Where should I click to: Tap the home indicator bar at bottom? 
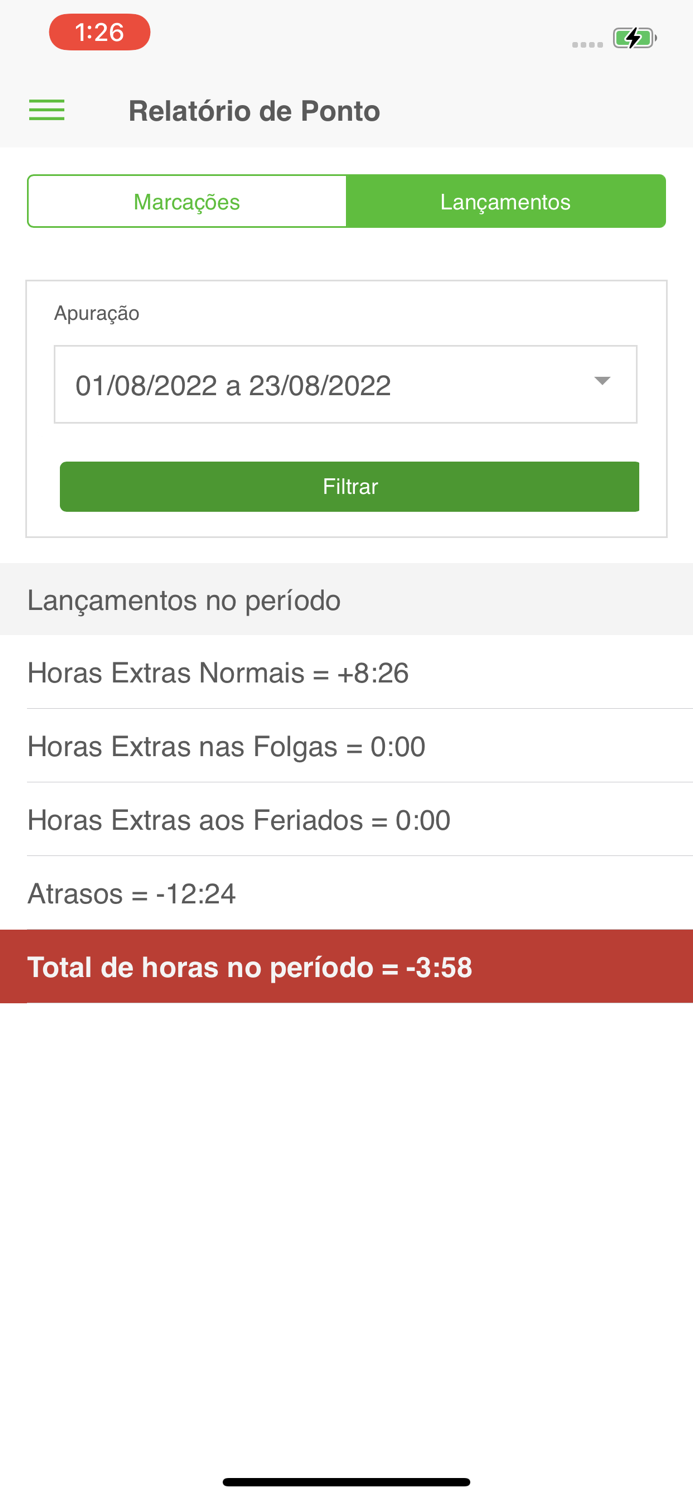[x=346, y=1480]
